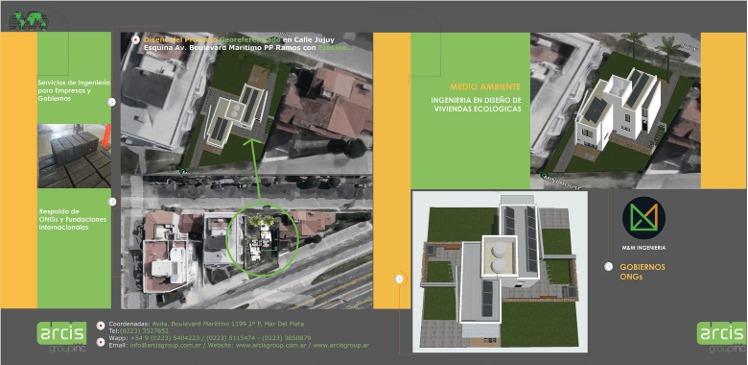748x365 pixels.
Task: Click the green arrow pointing at the house
Action: point(256,169)
